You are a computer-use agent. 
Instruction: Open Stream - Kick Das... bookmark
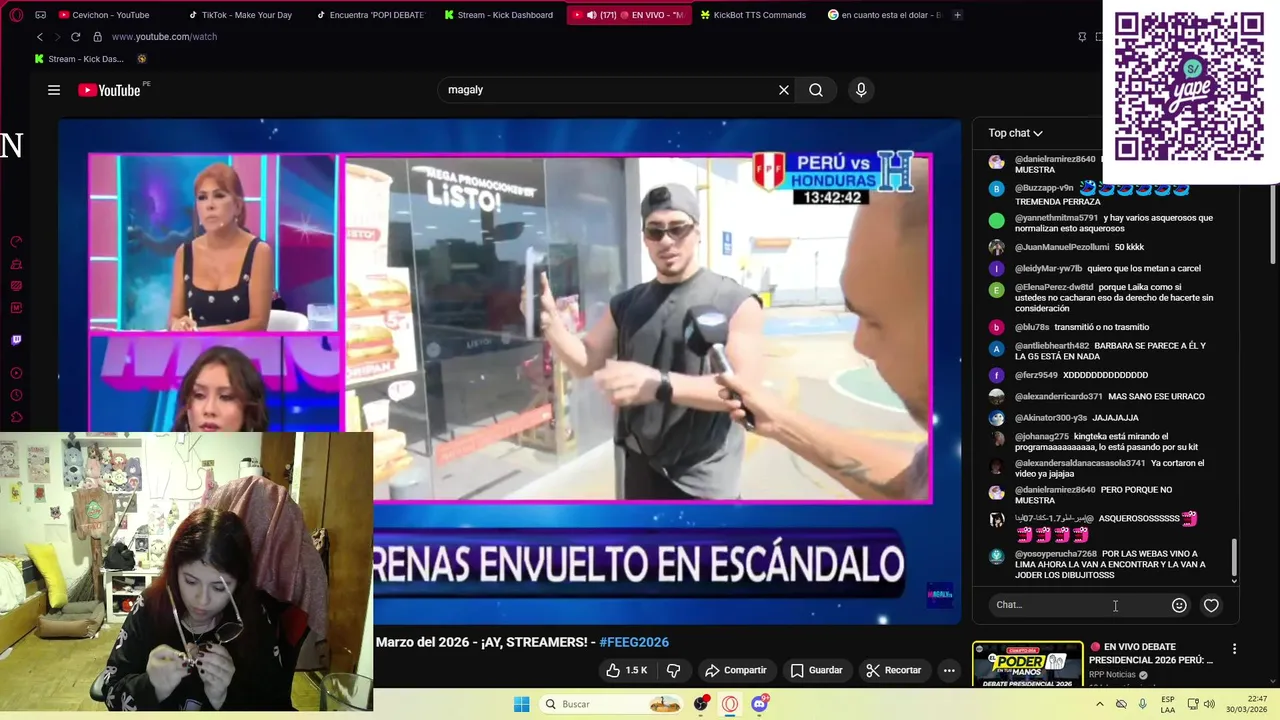pos(77,59)
